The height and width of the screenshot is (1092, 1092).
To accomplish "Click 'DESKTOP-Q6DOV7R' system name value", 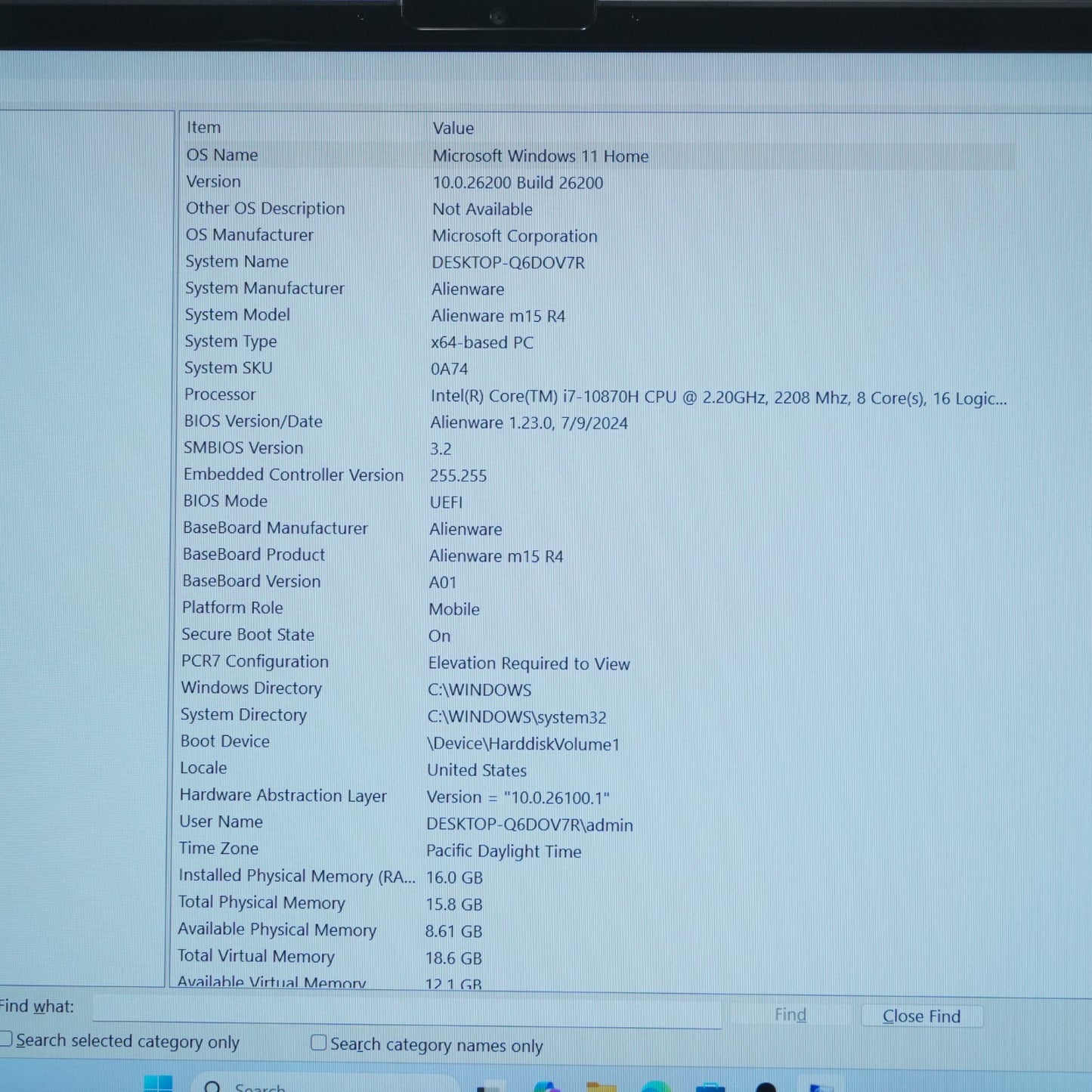I will click(x=509, y=263).
